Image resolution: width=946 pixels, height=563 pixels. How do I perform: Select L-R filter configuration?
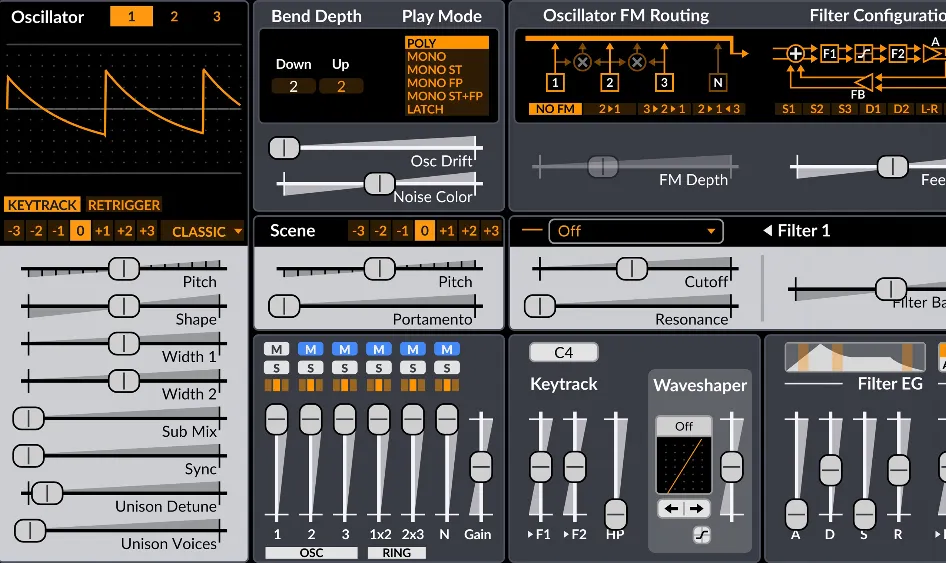[930, 109]
